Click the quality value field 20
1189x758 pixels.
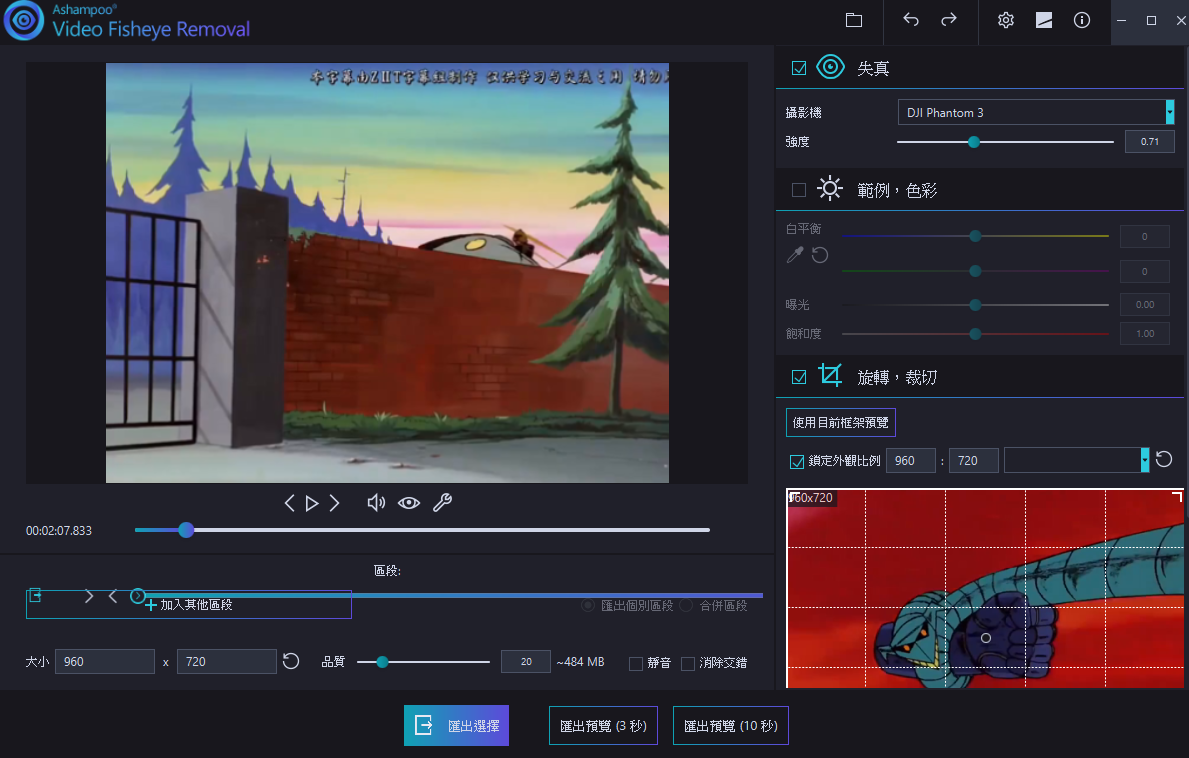click(x=525, y=661)
